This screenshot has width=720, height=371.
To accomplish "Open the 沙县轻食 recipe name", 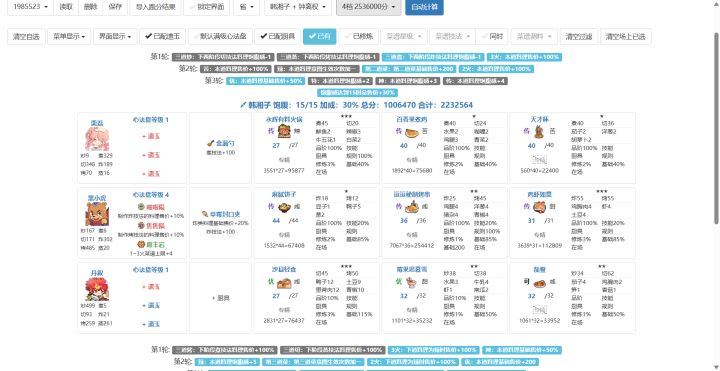I will point(284,270).
